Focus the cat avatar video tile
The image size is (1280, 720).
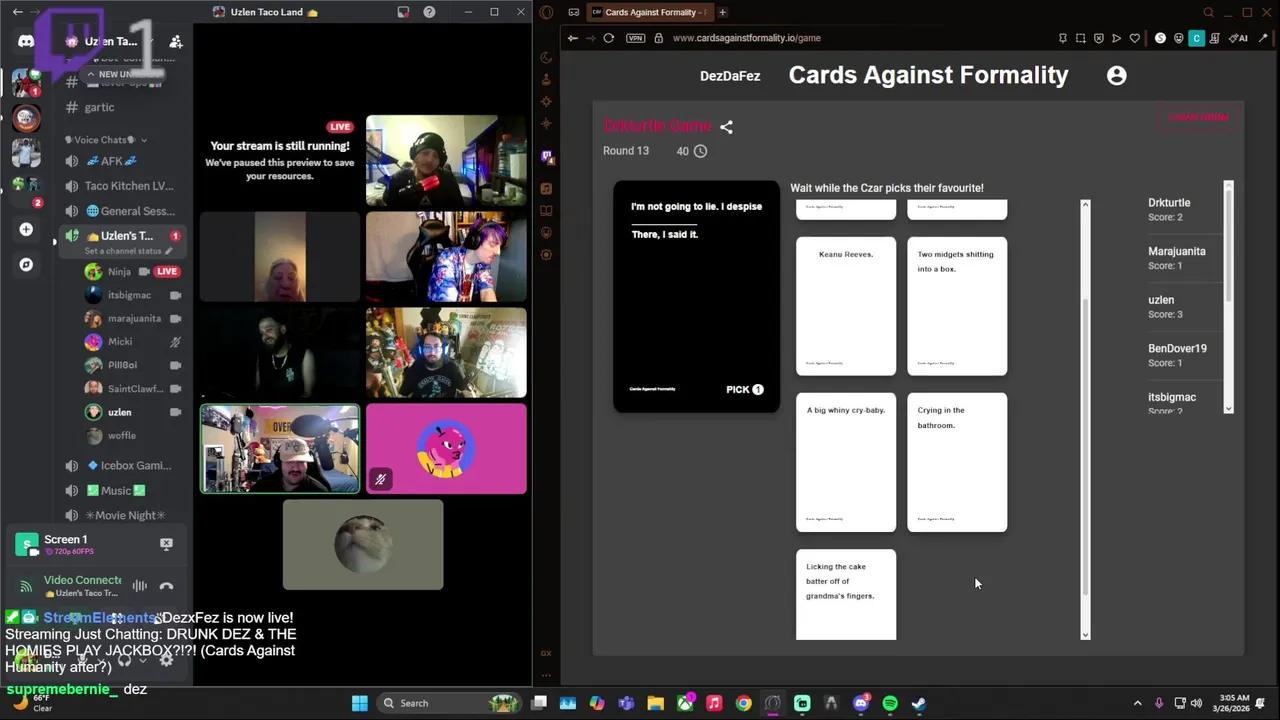tap(363, 545)
